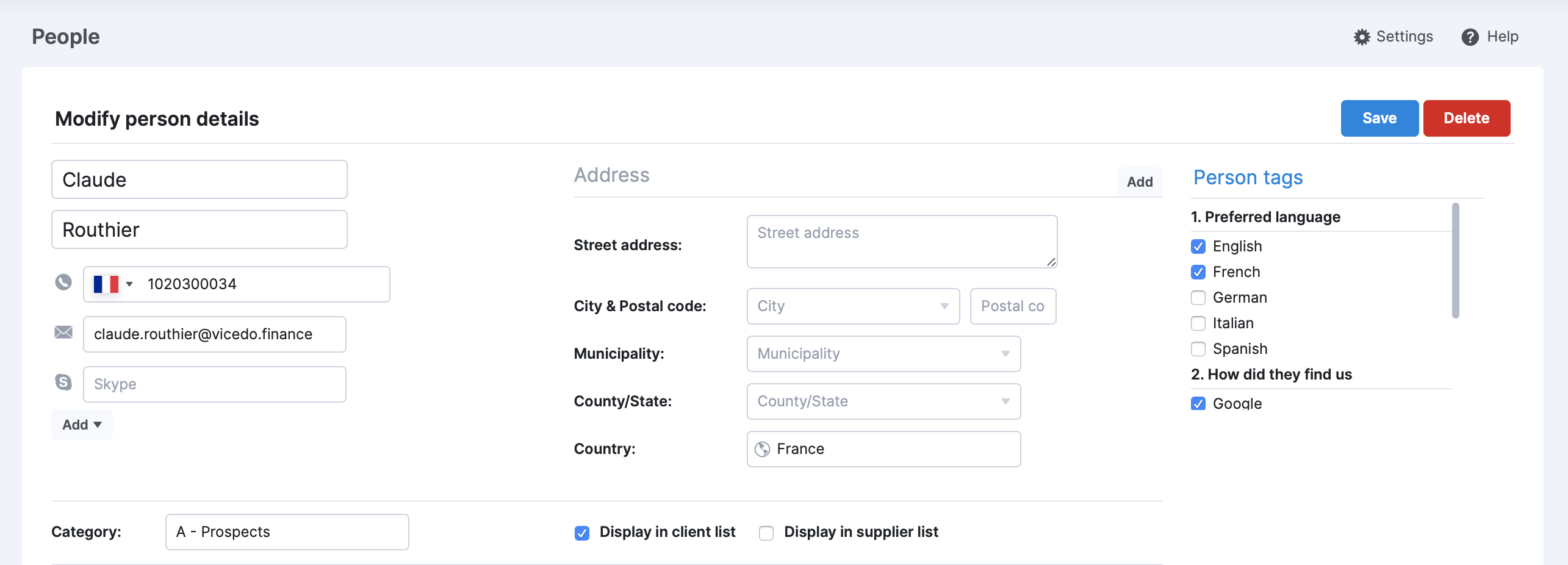Click the Add address button
Viewport: 1568px width, 565px height.
pos(1140,182)
